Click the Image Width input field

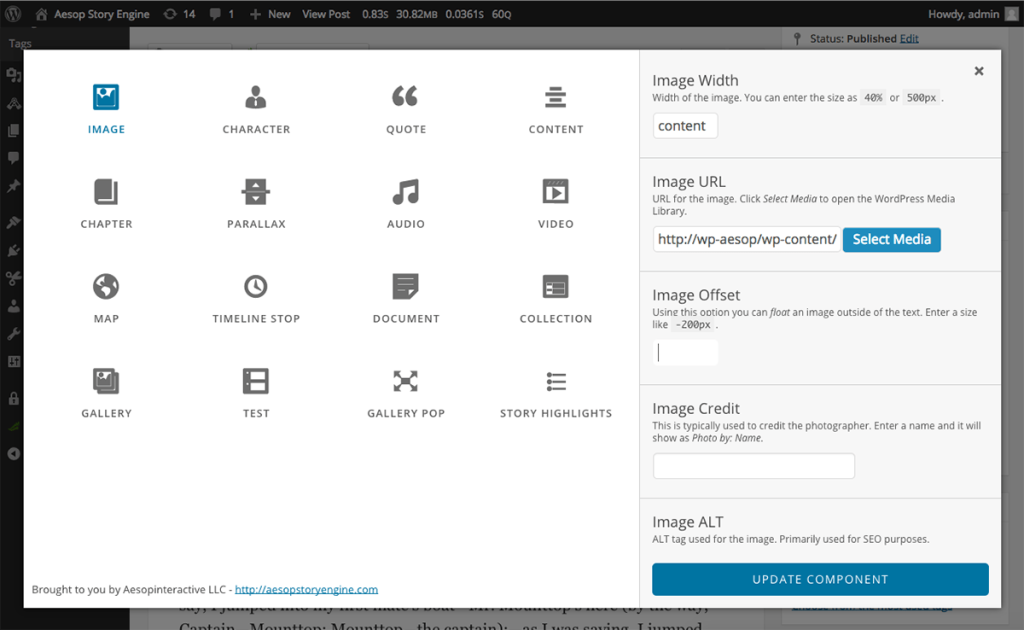pyautogui.click(x=685, y=126)
